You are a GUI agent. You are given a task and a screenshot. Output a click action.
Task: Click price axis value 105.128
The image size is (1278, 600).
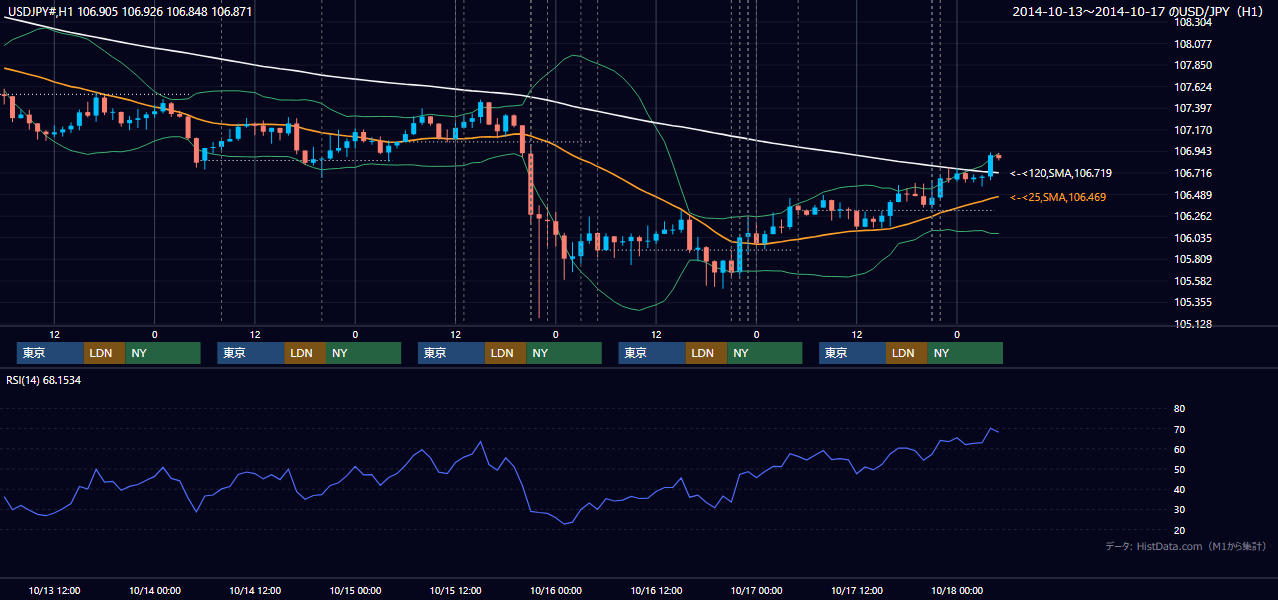point(1193,324)
